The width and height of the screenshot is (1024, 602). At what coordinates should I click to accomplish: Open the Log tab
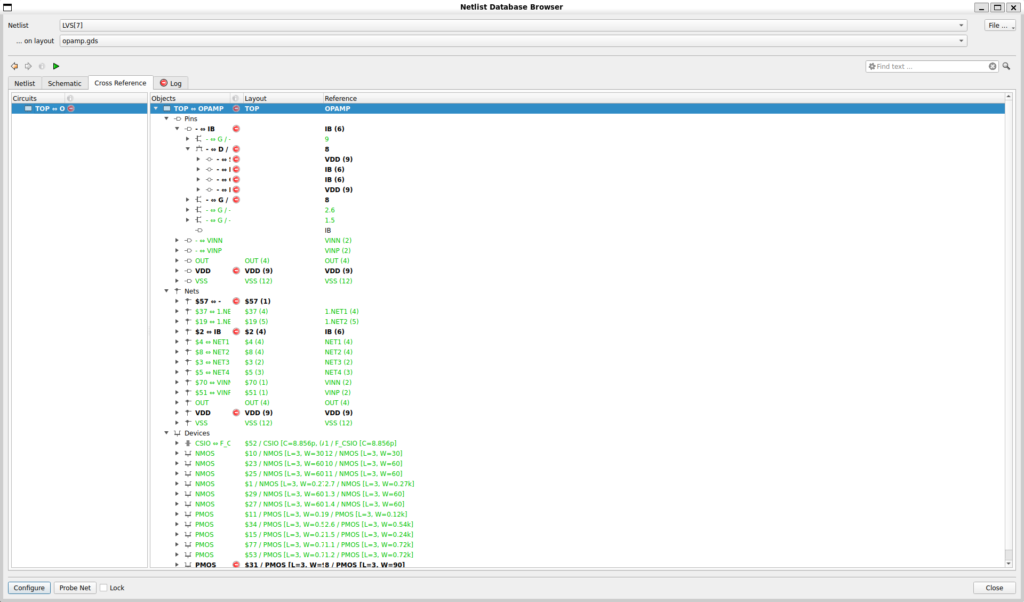[170, 83]
